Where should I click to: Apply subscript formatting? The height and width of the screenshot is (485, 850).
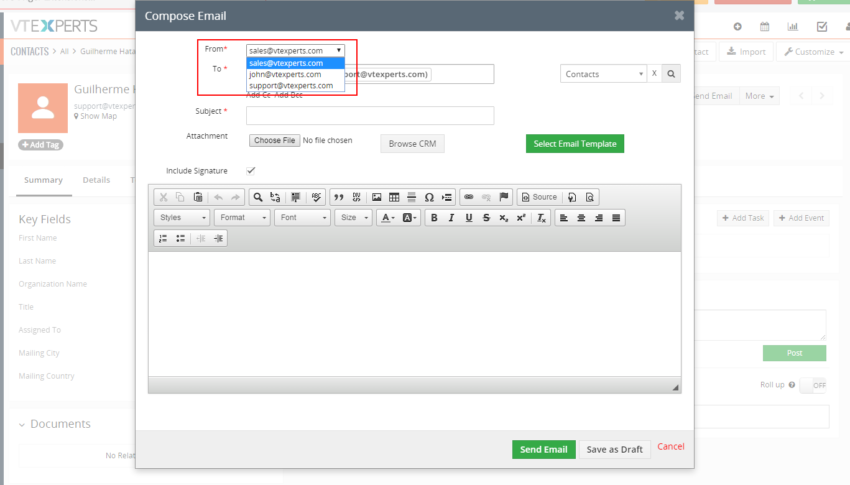504,218
